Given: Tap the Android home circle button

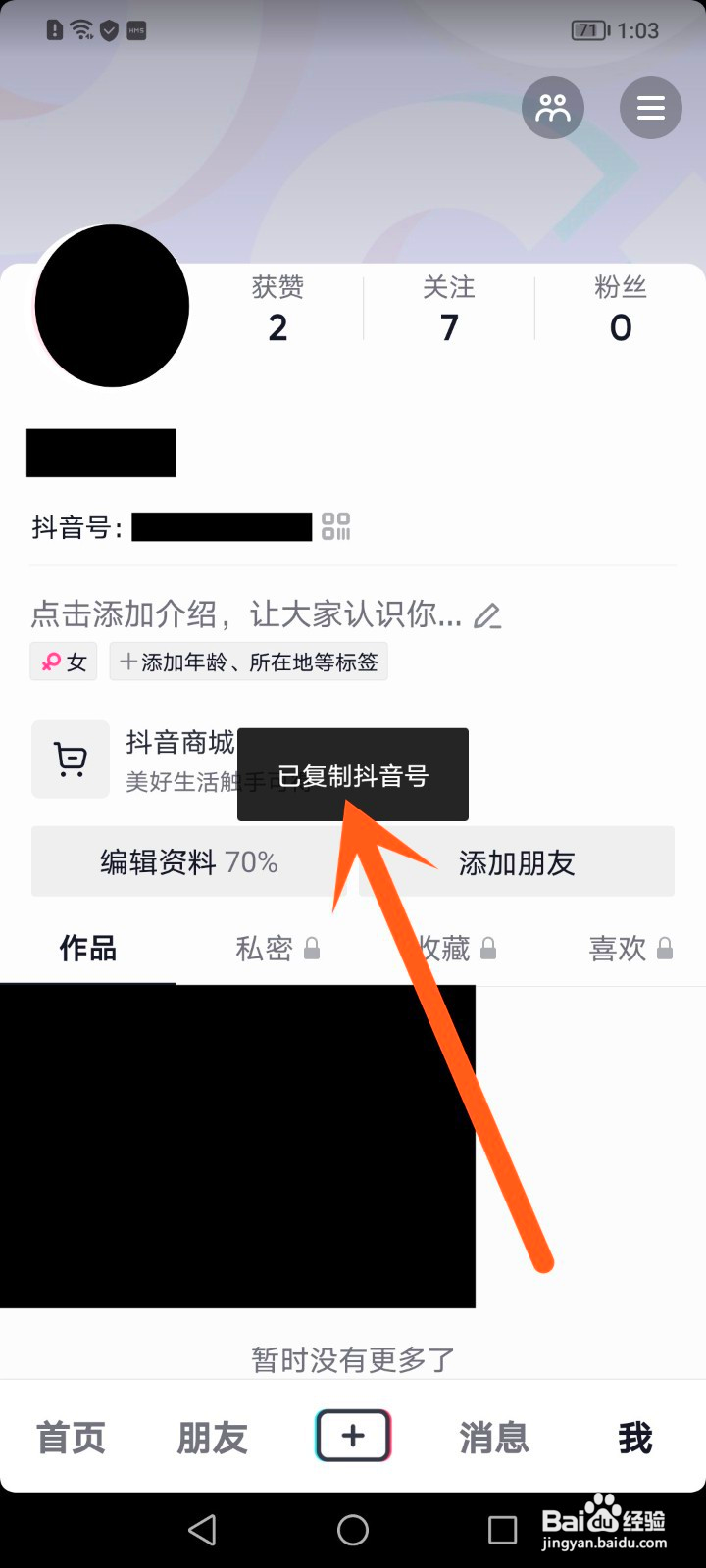Looking at the screenshot, I should (x=353, y=1530).
